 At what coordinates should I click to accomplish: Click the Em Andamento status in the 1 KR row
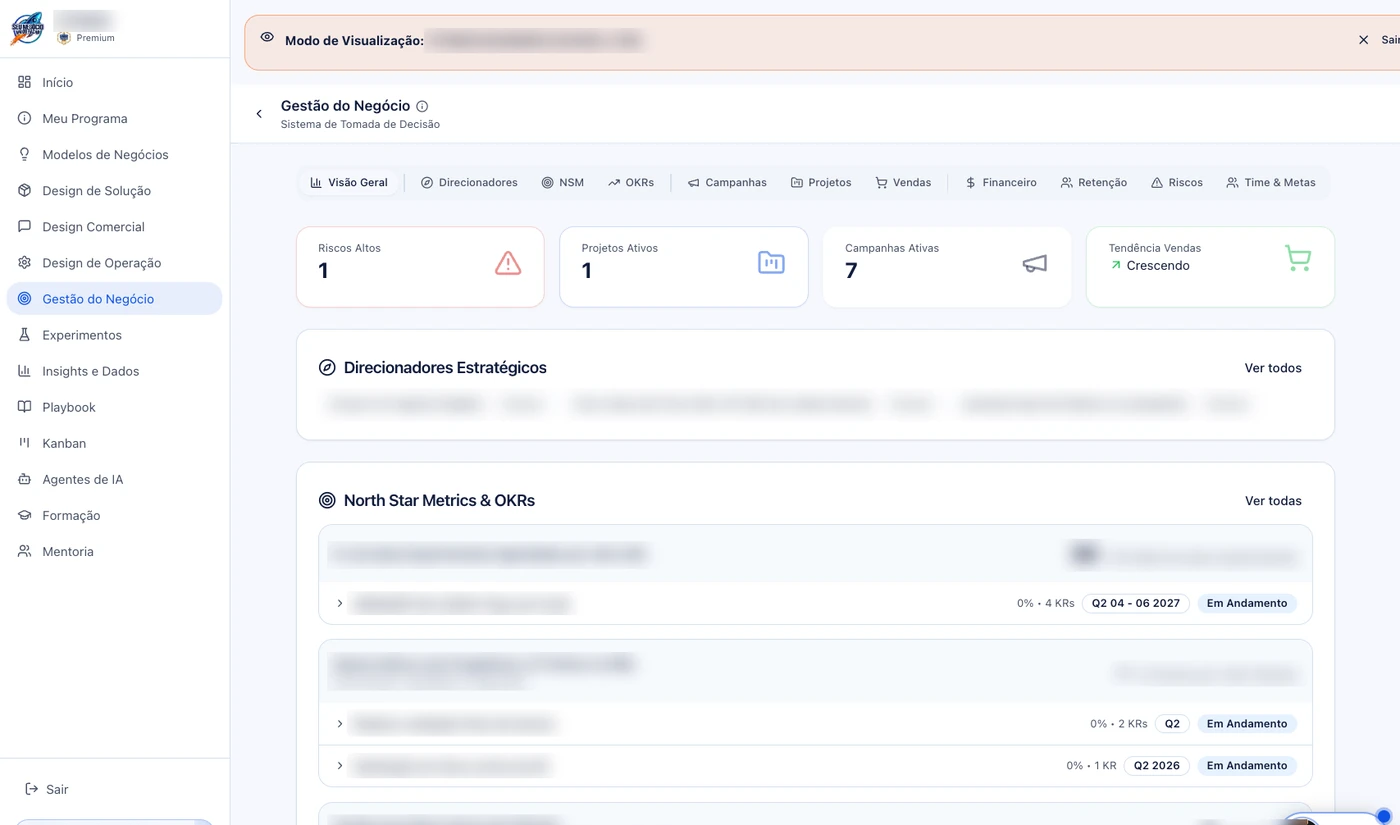(1247, 766)
